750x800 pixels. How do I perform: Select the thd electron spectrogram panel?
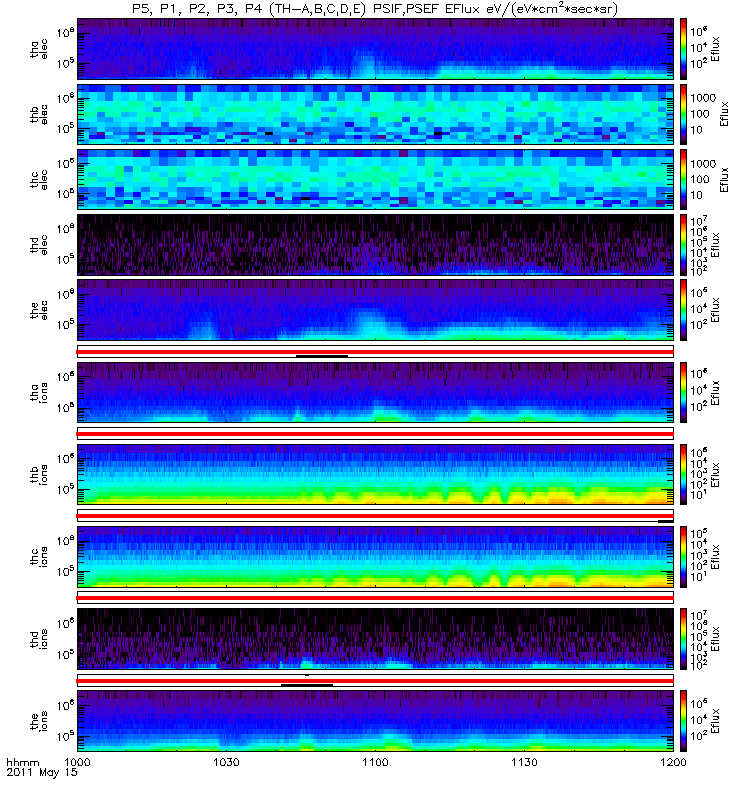click(x=376, y=245)
